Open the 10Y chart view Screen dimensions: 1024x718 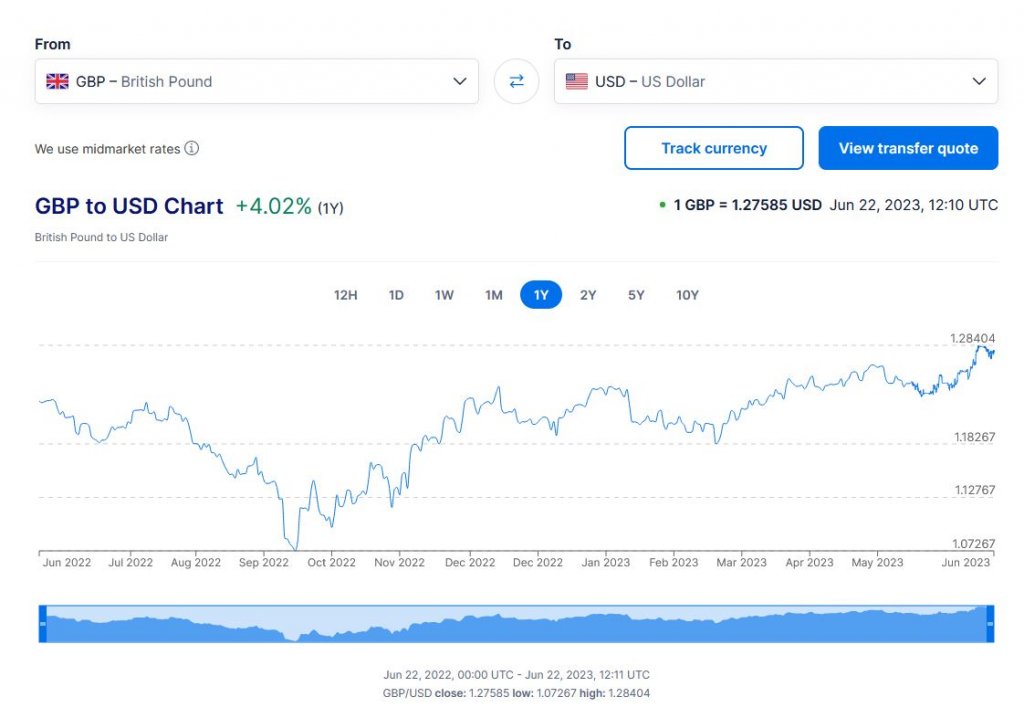point(687,295)
